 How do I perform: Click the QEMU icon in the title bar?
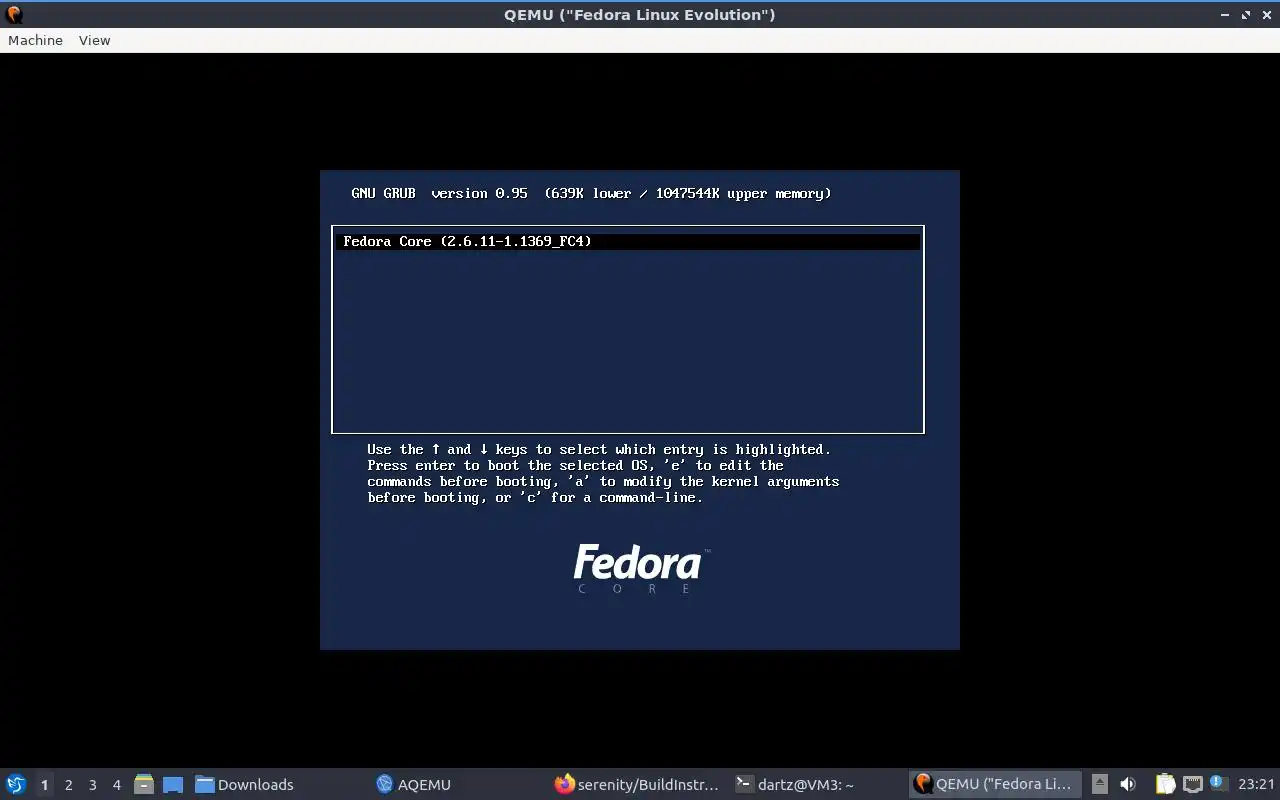pos(14,14)
